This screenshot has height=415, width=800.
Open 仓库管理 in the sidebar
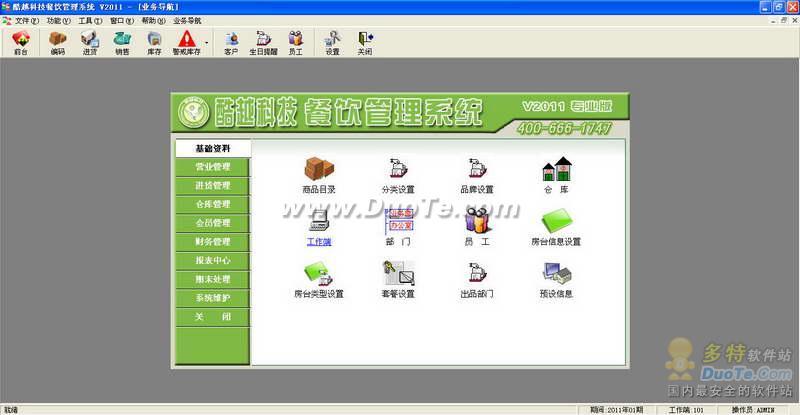pos(213,205)
